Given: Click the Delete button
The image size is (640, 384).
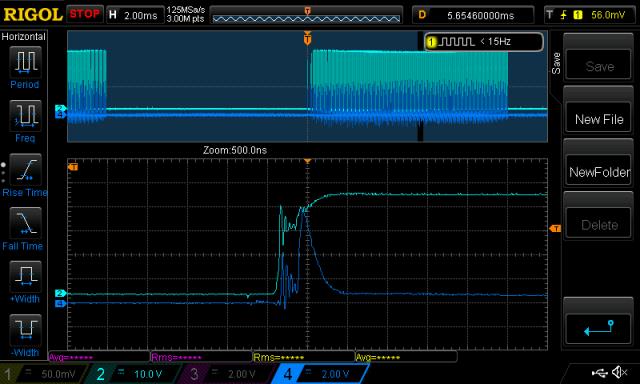Looking at the screenshot, I should (x=599, y=225).
